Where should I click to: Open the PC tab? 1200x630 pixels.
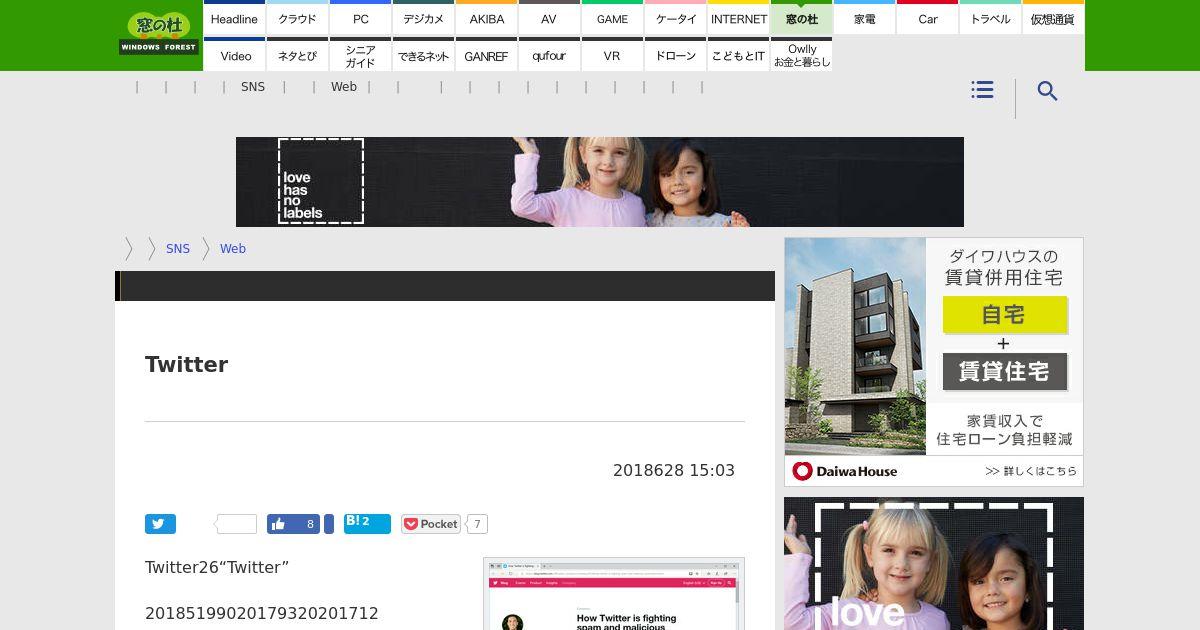pyautogui.click(x=361, y=18)
